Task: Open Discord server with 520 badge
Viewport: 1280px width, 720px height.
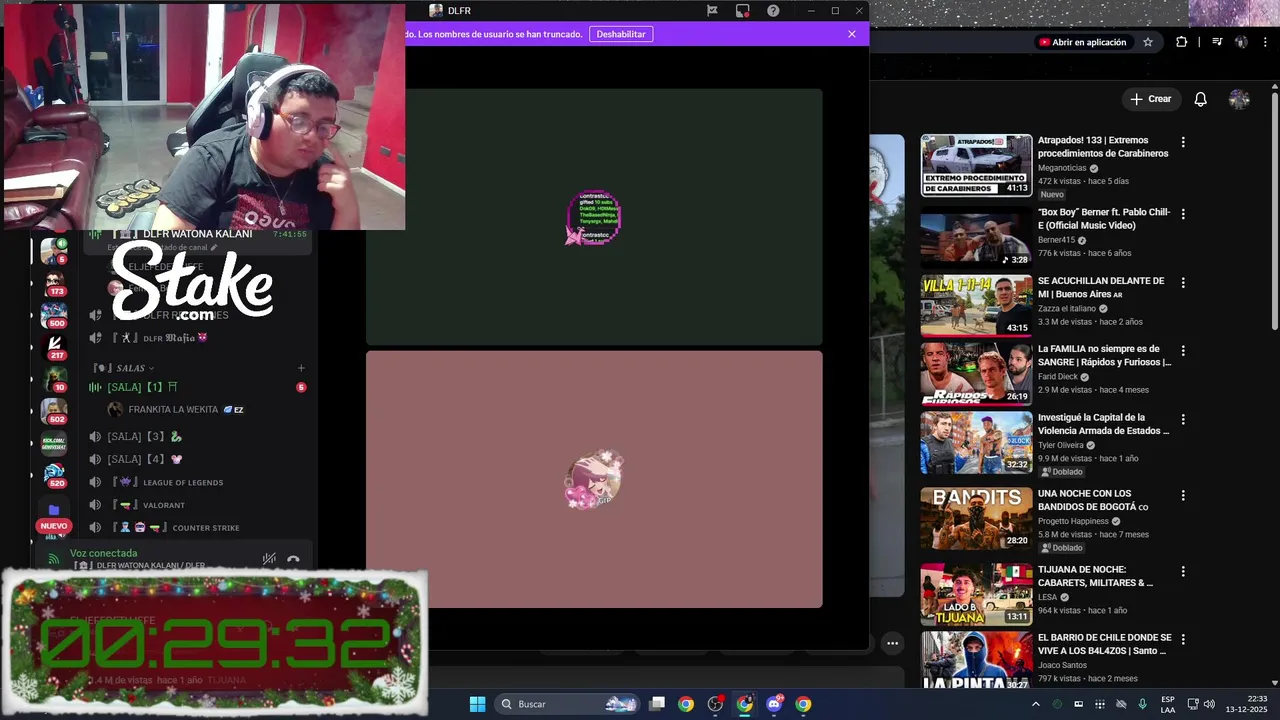Action: 54,474
